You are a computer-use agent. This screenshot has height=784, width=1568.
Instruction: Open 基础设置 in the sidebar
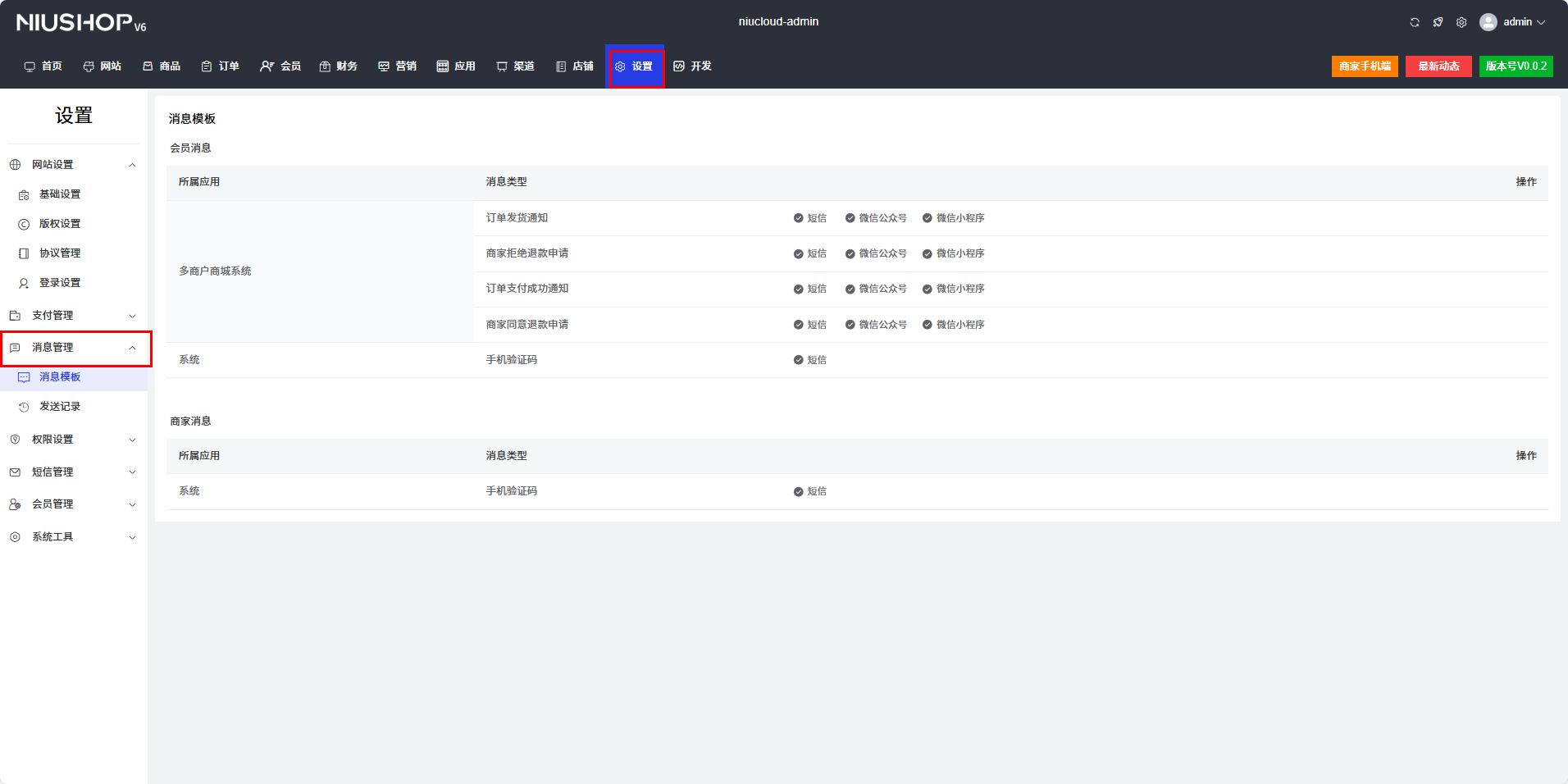click(x=59, y=194)
